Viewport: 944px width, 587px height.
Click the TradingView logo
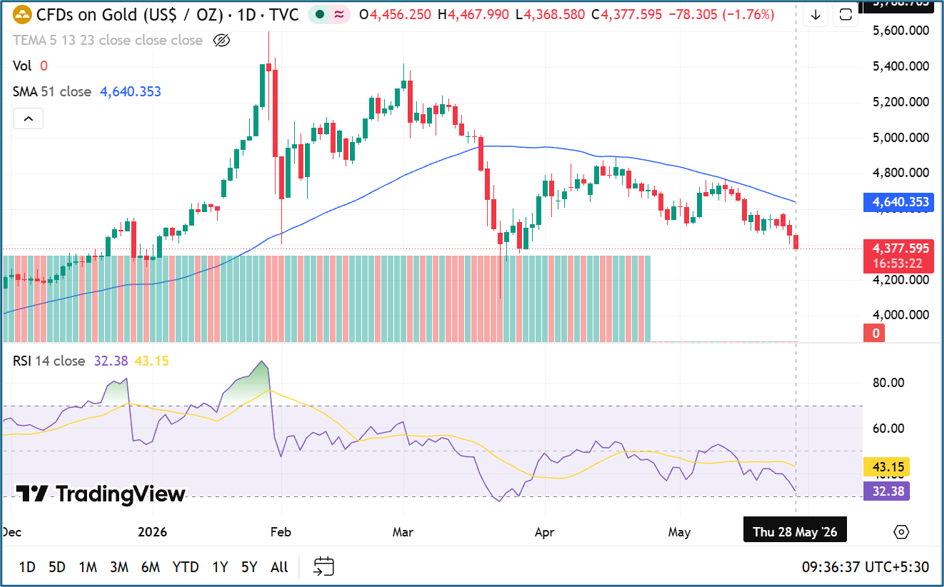[101, 494]
